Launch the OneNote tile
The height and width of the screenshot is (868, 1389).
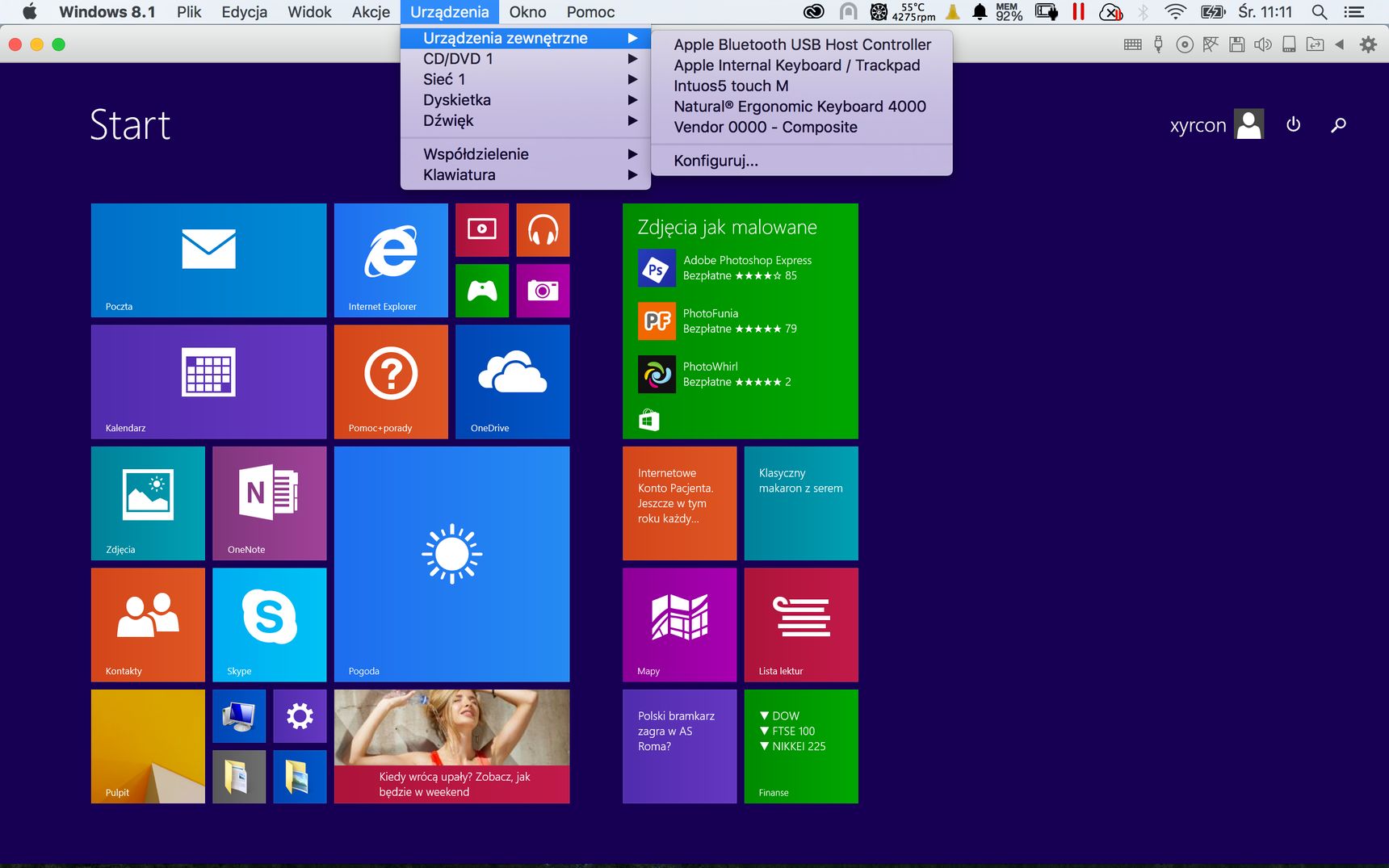270,503
